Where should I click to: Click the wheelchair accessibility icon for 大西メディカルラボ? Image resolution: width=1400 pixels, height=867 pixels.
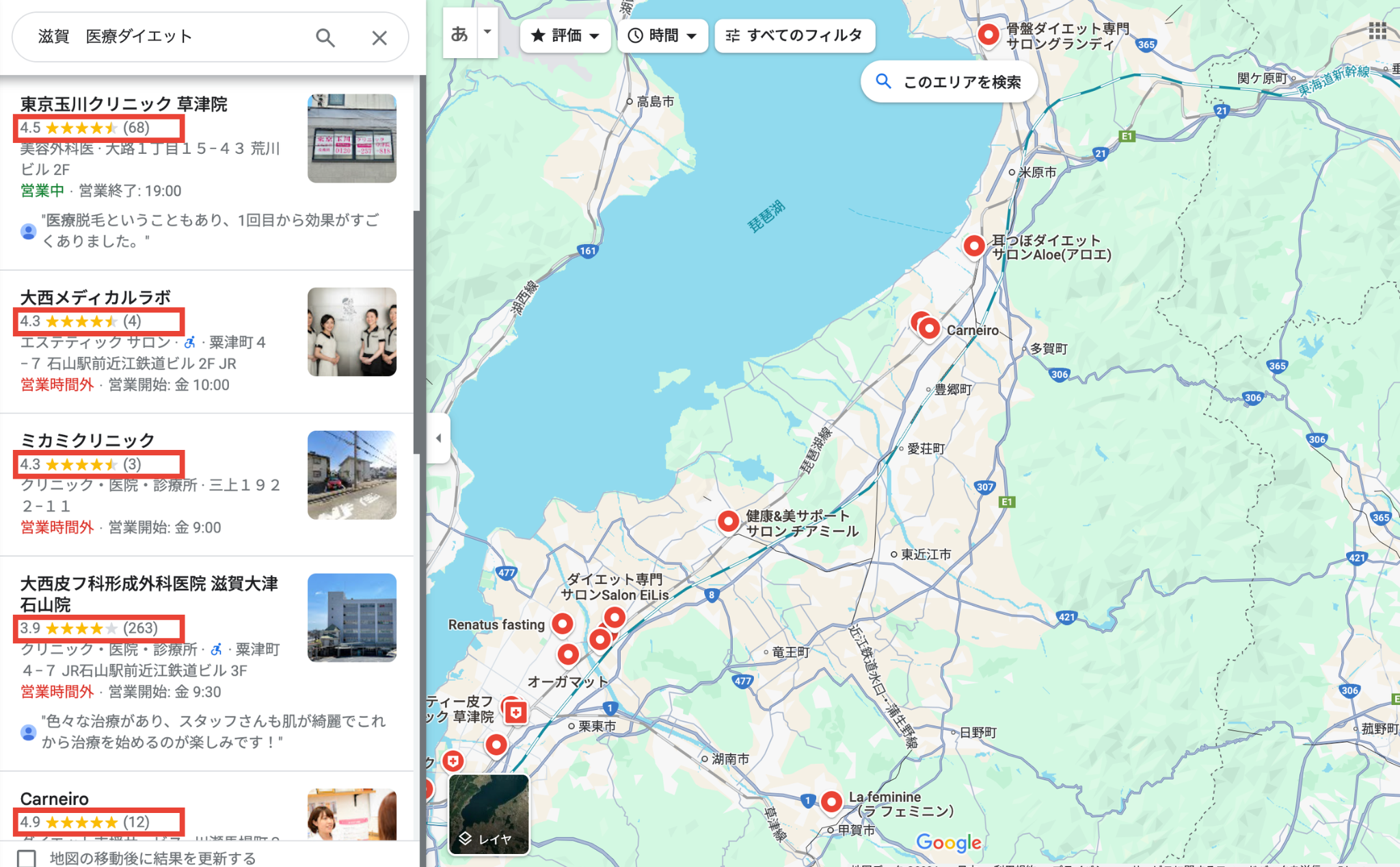point(190,342)
